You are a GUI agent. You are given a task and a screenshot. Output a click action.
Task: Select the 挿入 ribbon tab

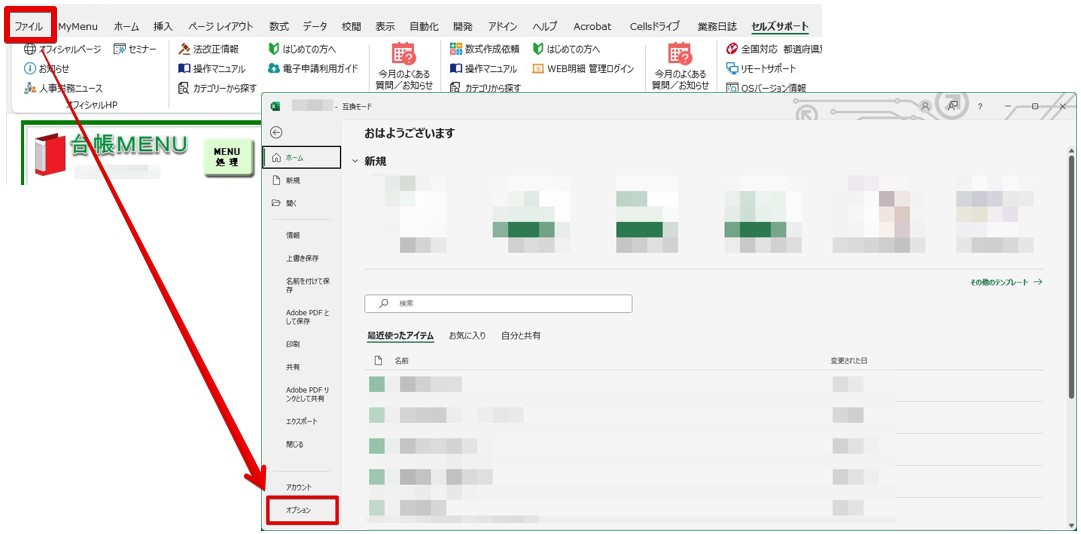click(x=163, y=27)
